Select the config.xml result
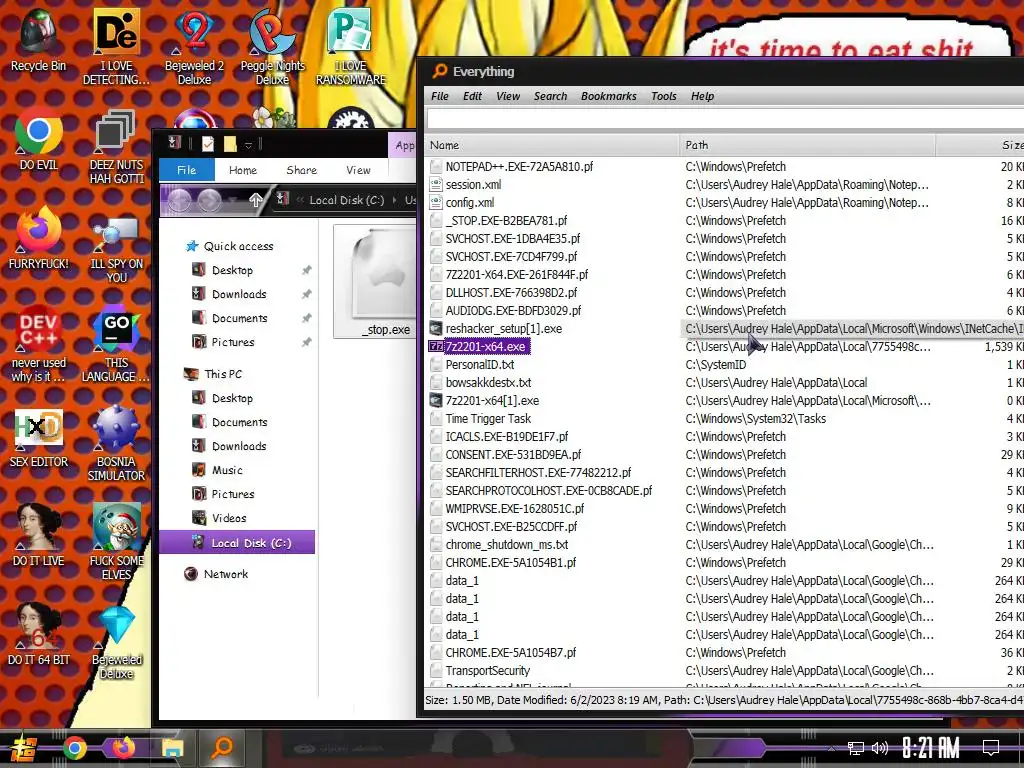 pyautogui.click(x=470, y=202)
